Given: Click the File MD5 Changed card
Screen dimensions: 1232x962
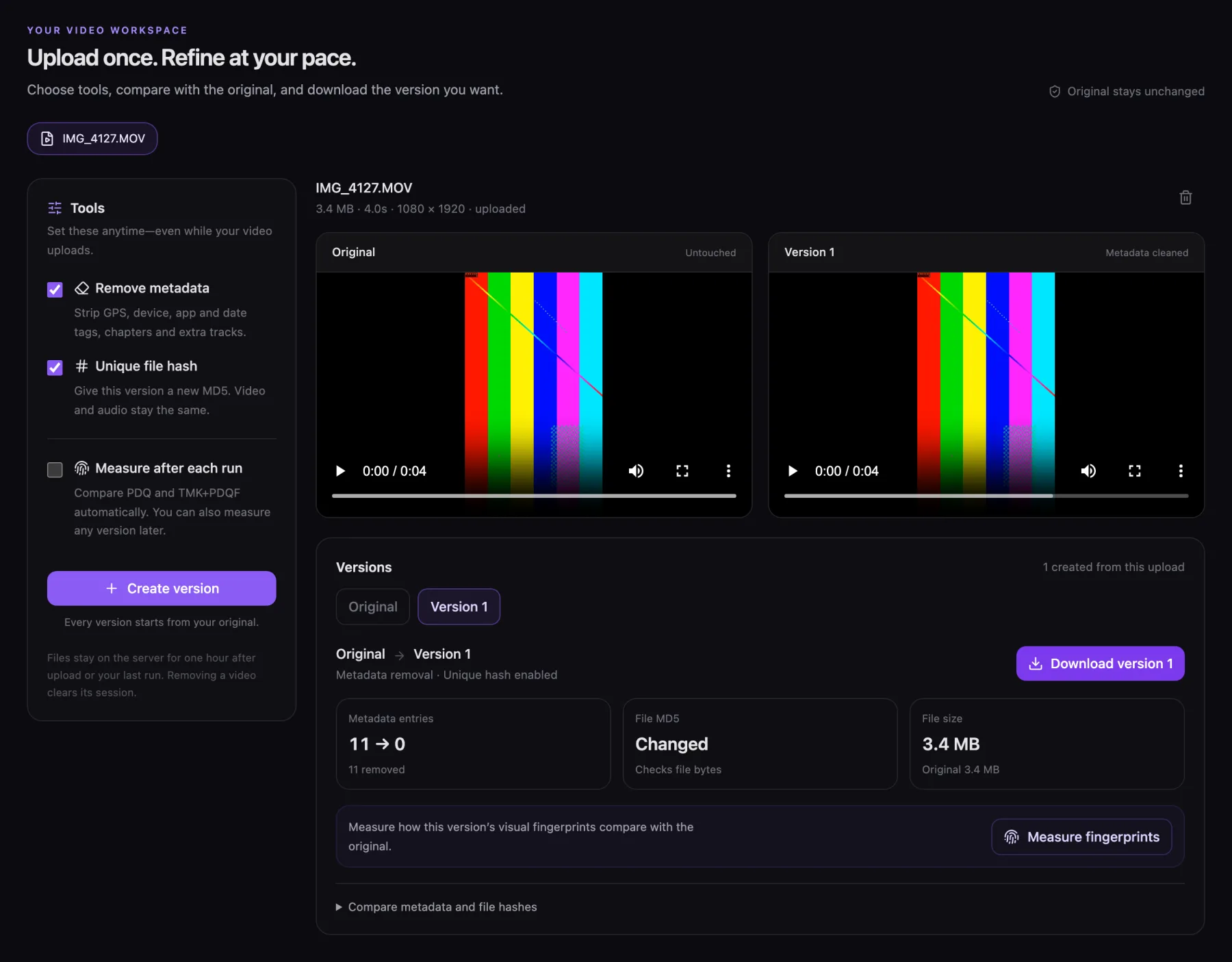Looking at the screenshot, I should point(760,744).
